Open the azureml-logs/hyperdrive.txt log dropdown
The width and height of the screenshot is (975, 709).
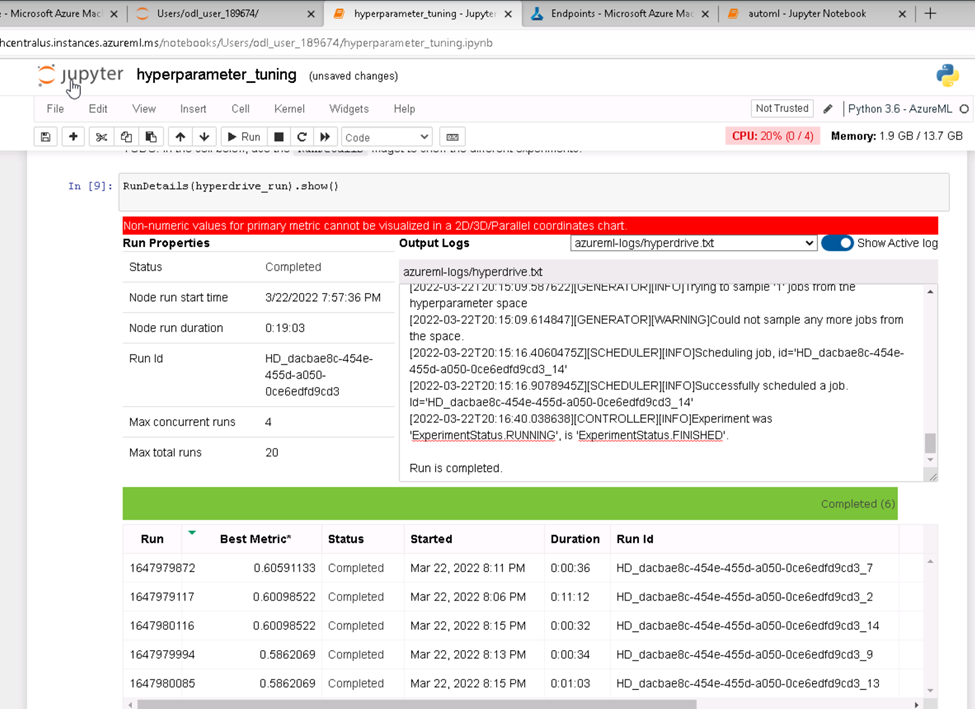(693, 243)
